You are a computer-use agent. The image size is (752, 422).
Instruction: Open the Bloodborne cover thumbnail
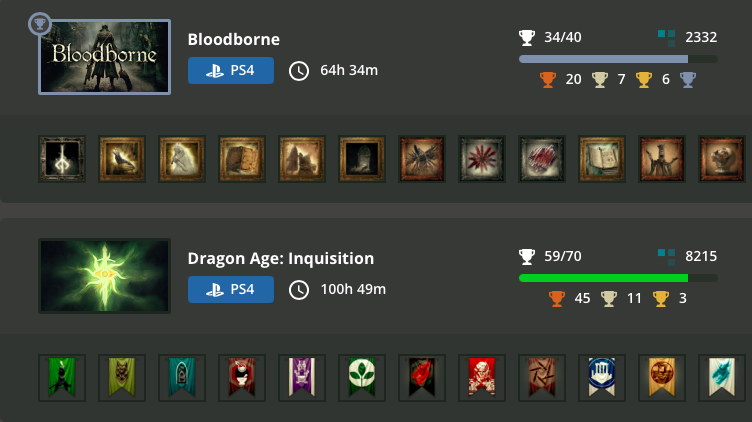[104, 57]
